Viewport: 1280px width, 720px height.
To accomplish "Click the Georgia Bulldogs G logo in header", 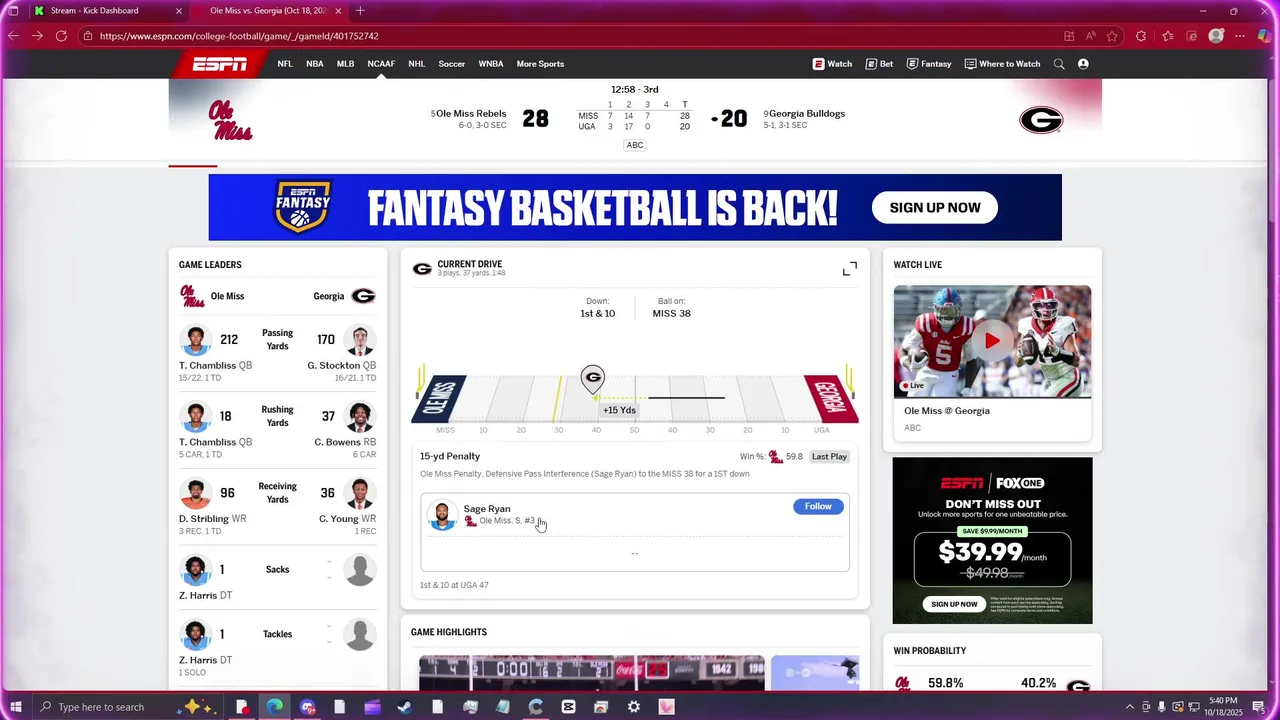I will (x=1041, y=121).
